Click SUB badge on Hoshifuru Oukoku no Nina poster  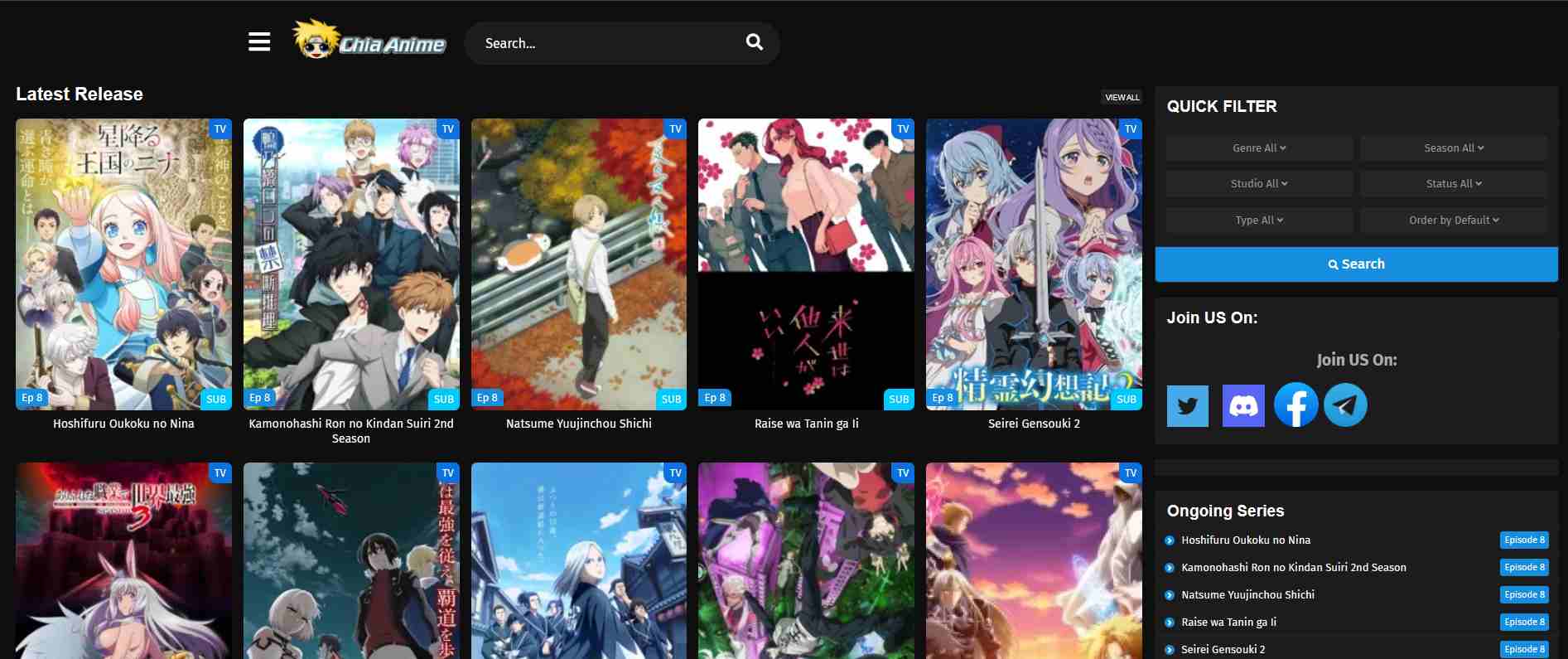click(x=216, y=400)
